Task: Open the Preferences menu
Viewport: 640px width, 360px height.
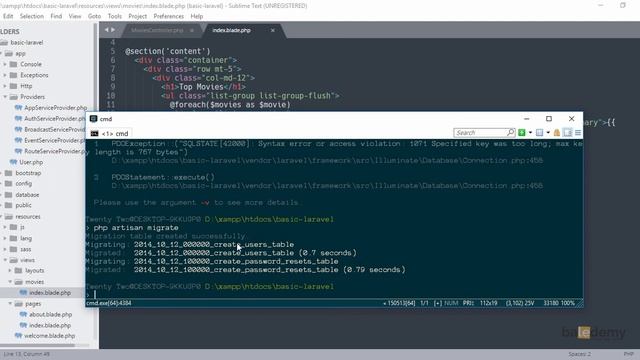Action: point(169,16)
